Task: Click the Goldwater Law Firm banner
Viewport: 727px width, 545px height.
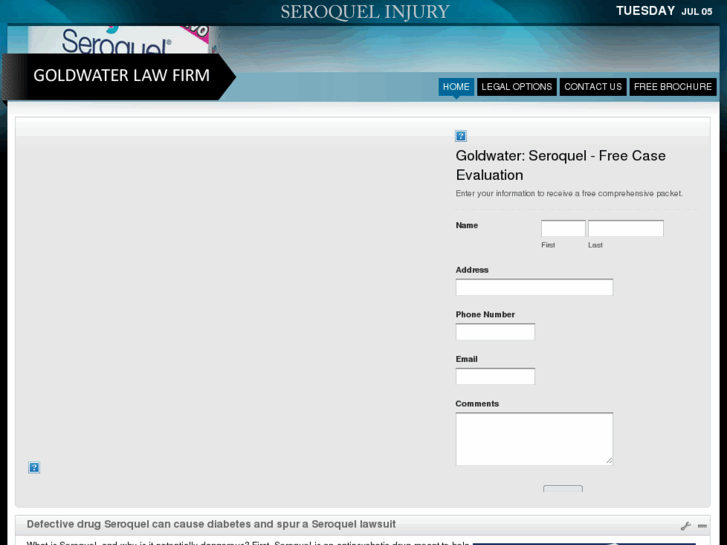Action: (x=119, y=76)
